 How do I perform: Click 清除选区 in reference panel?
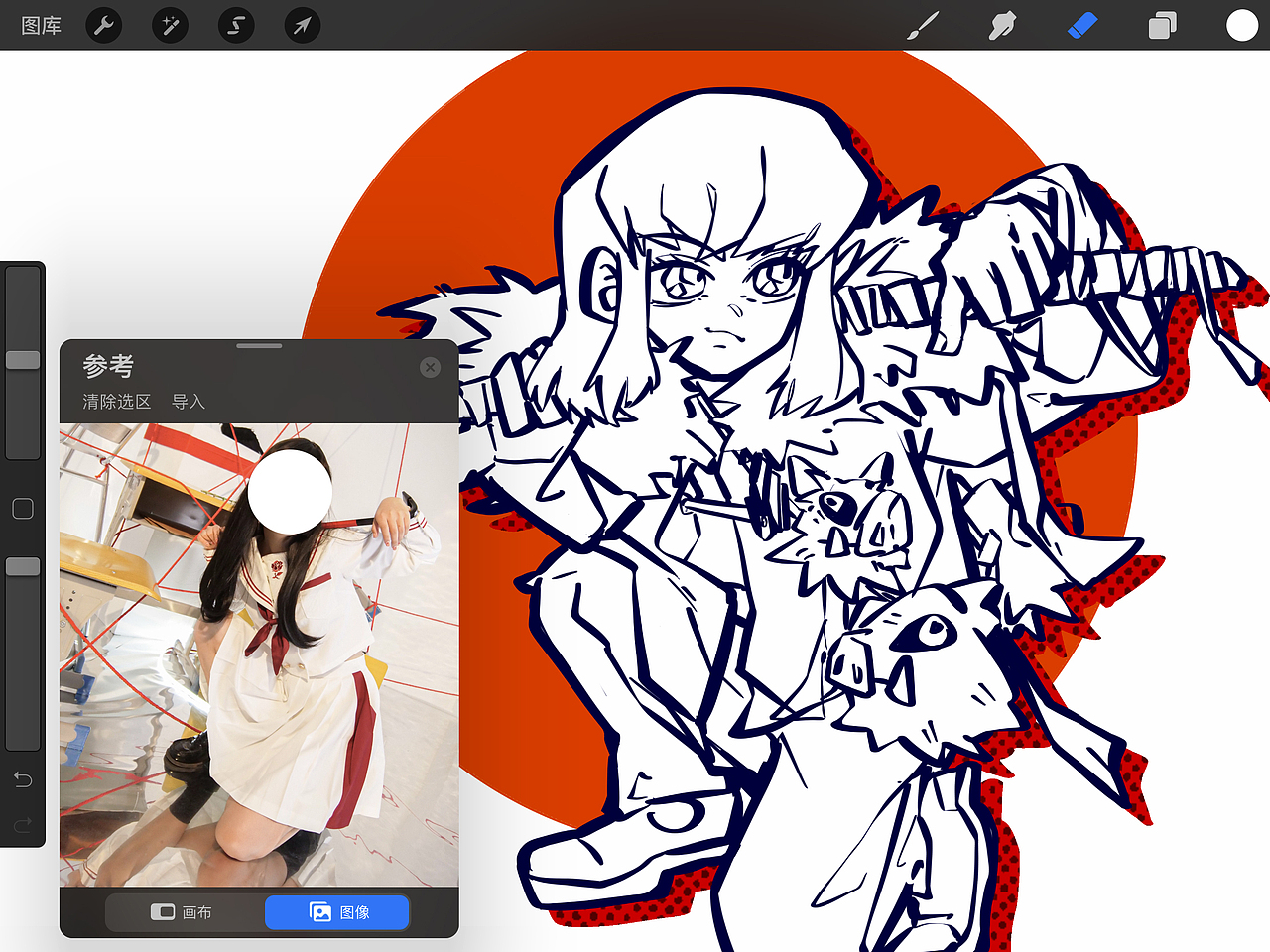click(x=116, y=402)
